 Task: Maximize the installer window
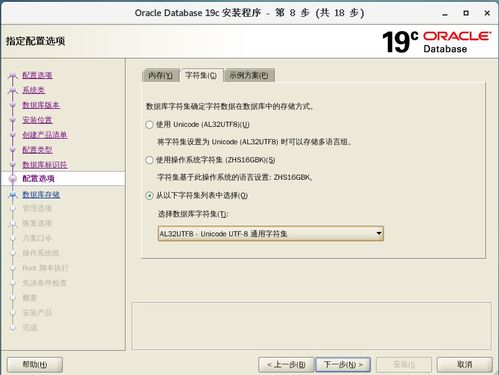pyautogui.click(x=466, y=13)
